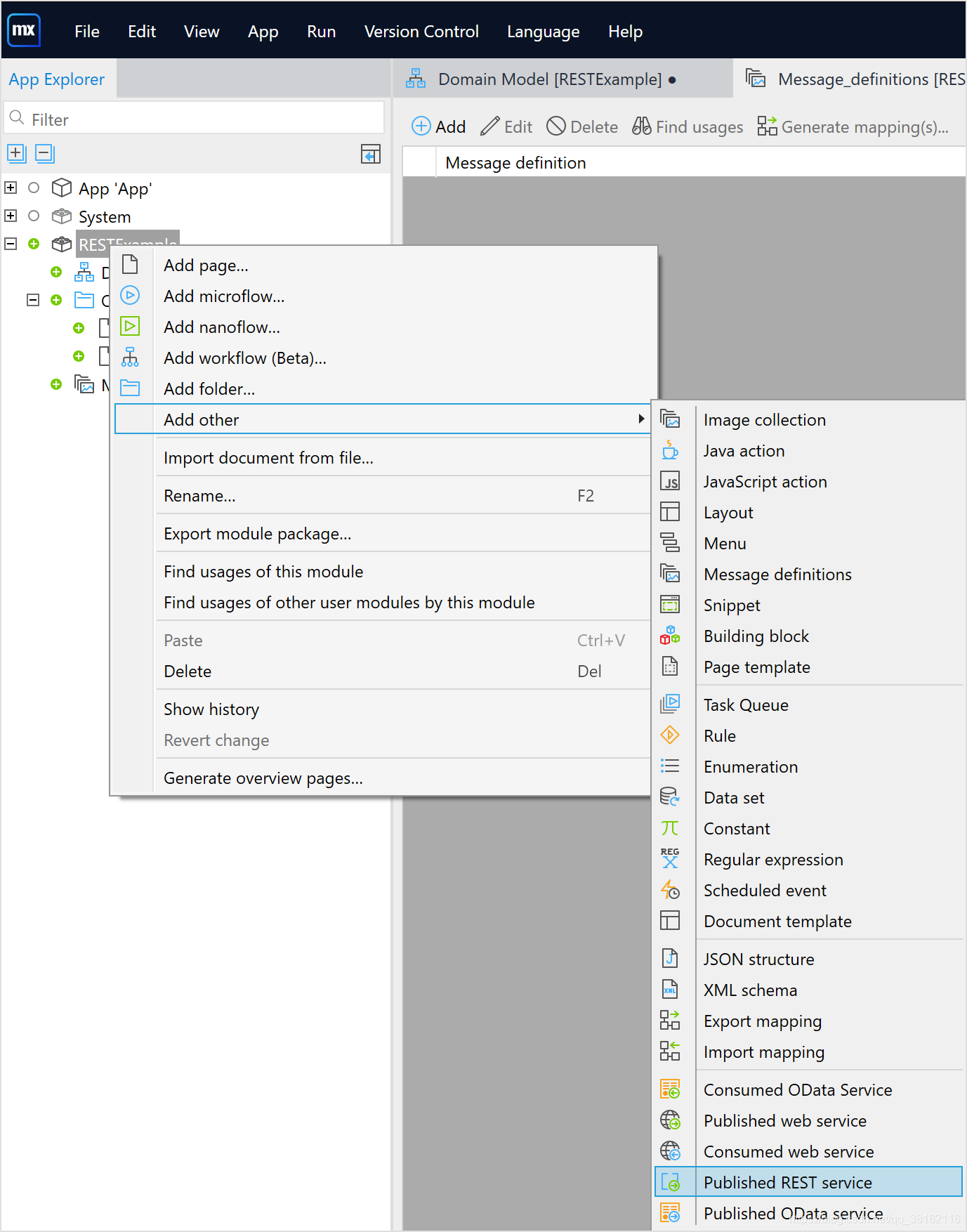
Task: Open the Add other submenu arrow
Action: pyautogui.click(x=640, y=419)
